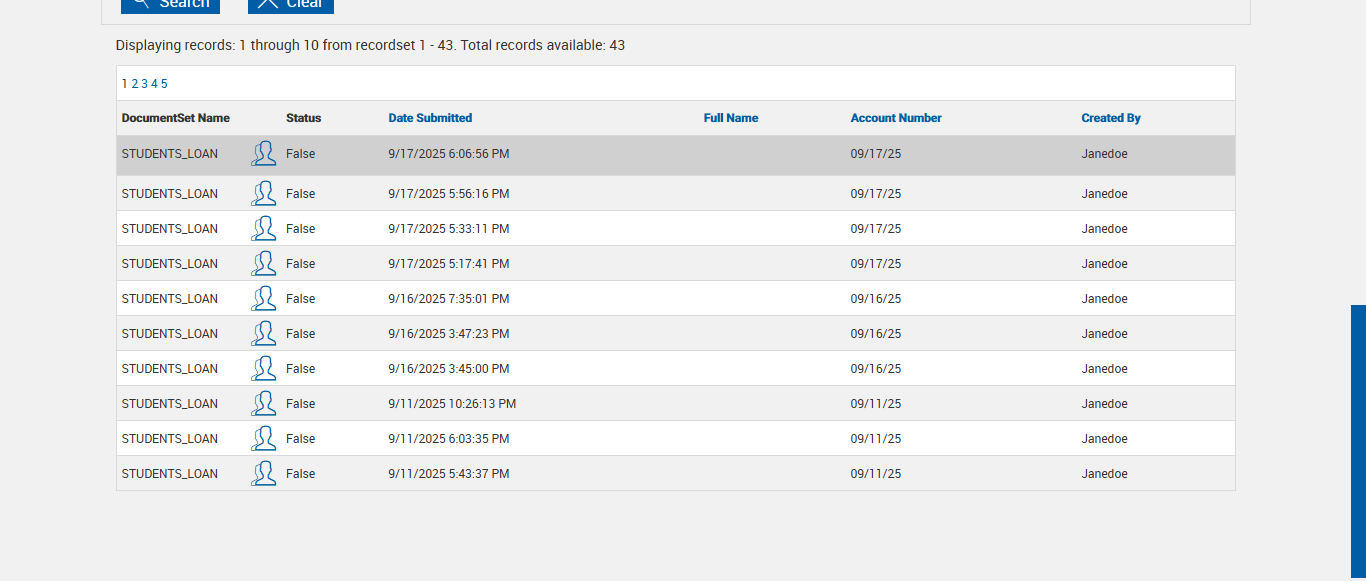Open the person icon for the 10:26:13 PM row
Screen dimensions: 1366x581
pyautogui.click(x=264, y=404)
